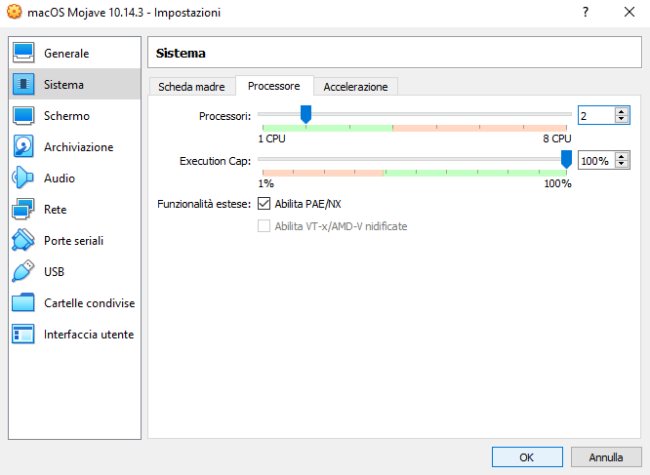Open Cartelle condivise folder icon
This screenshot has width=650, height=475.
pos(24,303)
